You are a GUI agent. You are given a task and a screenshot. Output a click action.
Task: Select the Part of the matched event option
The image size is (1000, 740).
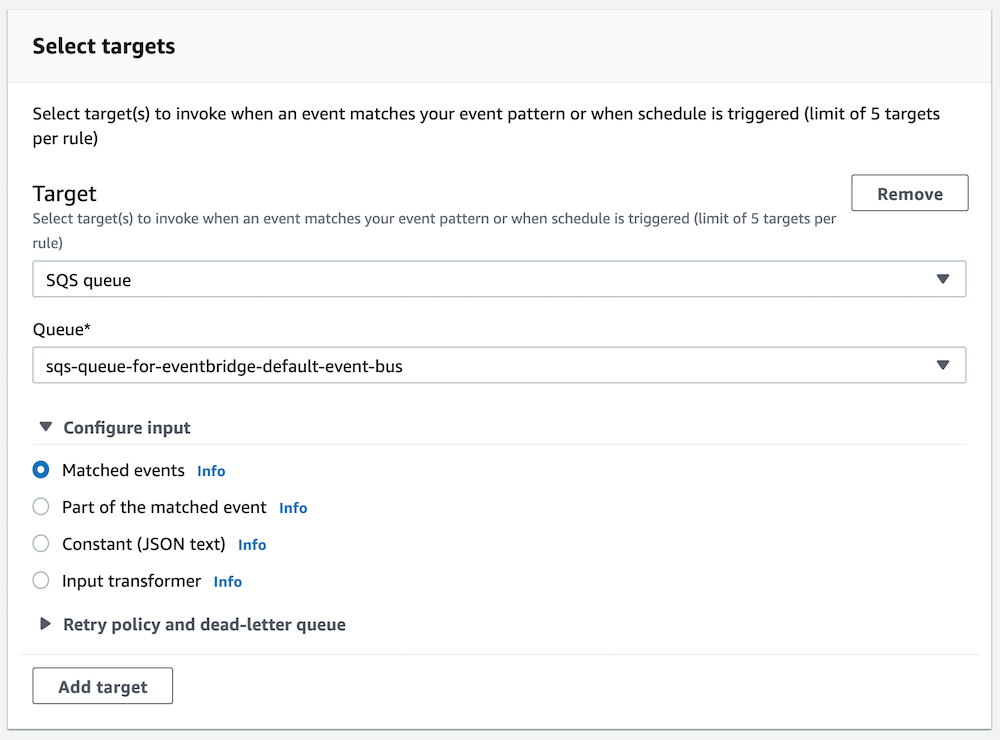point(40,507)
